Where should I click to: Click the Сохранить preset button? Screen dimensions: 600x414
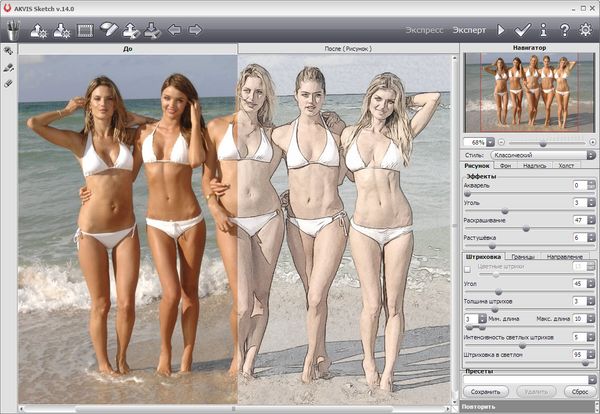[x=485, y=392]
